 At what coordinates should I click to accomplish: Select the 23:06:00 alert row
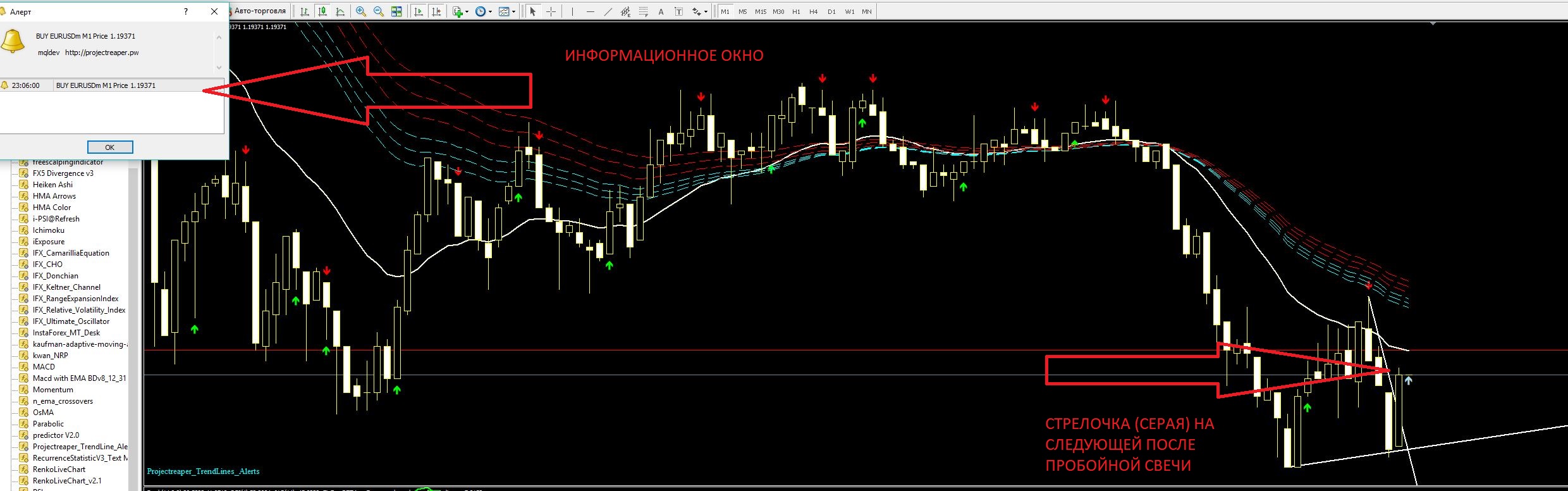click(x=112, y=85)
